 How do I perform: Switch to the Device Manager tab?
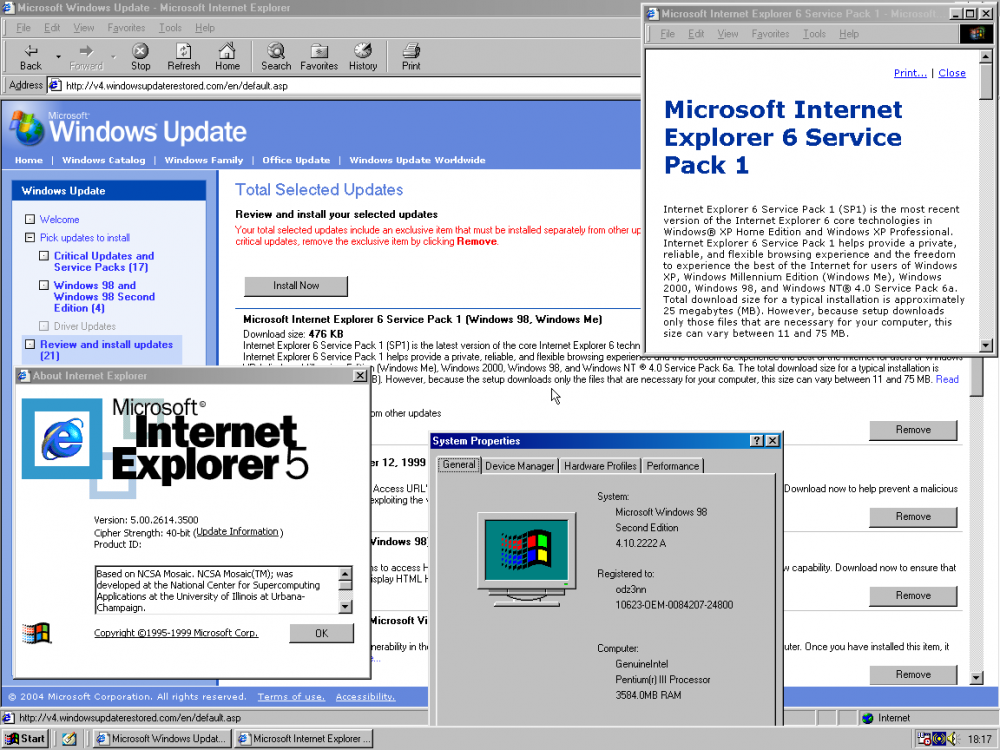519,466
